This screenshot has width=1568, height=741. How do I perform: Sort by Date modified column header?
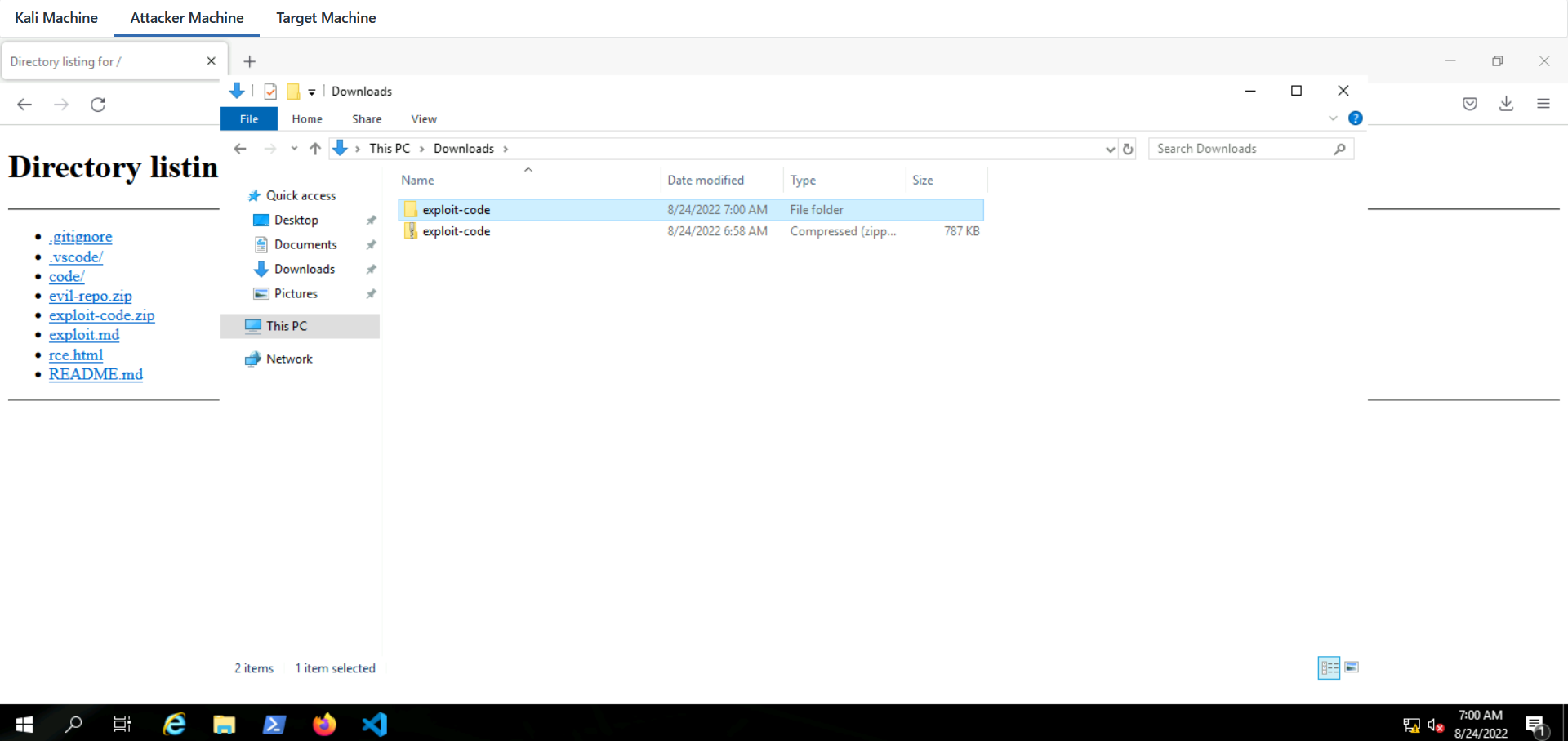pos(706,180)
